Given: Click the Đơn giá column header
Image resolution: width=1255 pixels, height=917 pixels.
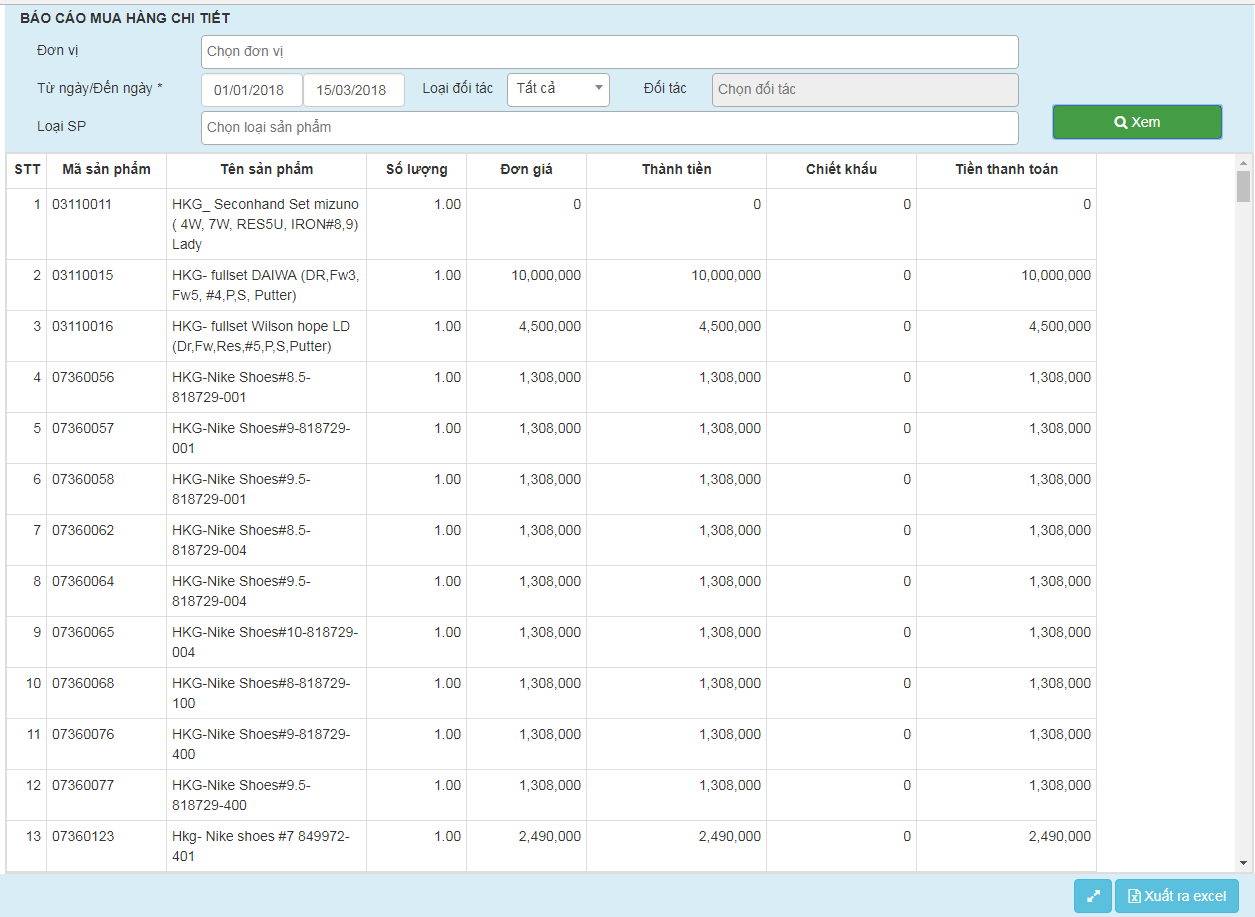Looking at the screenshot, I should coord(526,170).
